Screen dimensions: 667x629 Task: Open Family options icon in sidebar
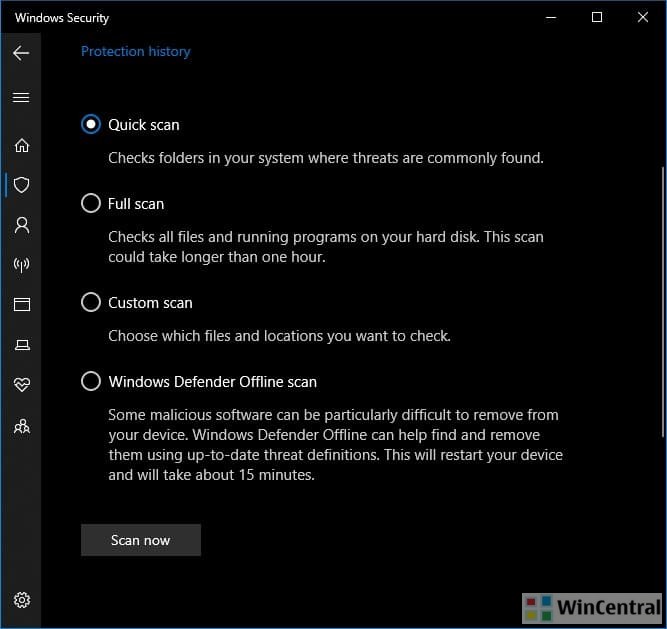pyautogui.click(x=21, y=426)
